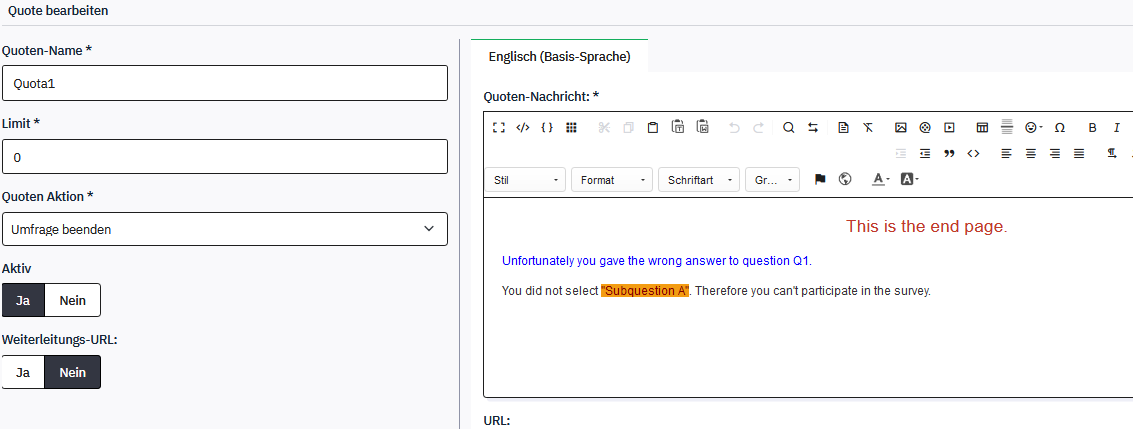Set the language via the globe icon
Screen dimensions: 1133x429
[845, 179]
